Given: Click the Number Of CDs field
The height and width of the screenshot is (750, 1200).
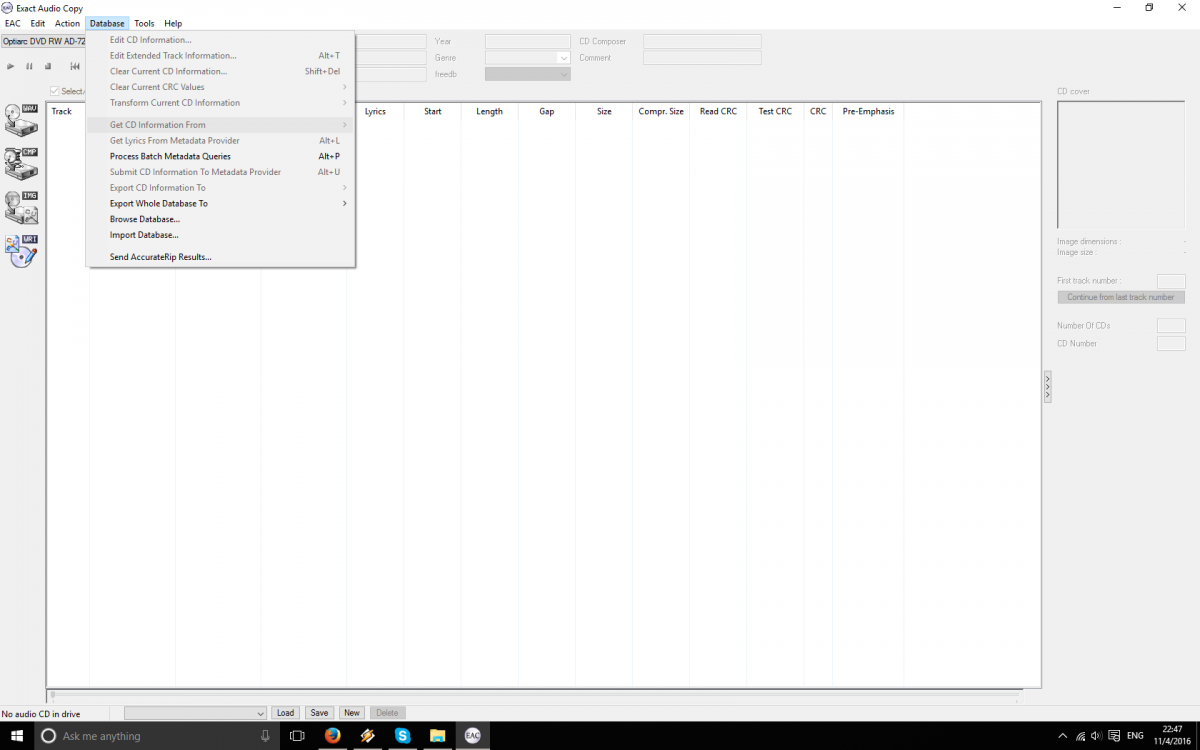Looking at the screenshot, I should 1171,326.
